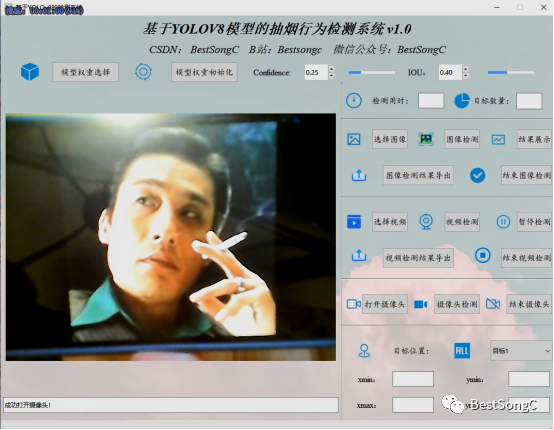Pause detection with 暂停检测 button
554x430 pixels.
click(x=534, y=222)
